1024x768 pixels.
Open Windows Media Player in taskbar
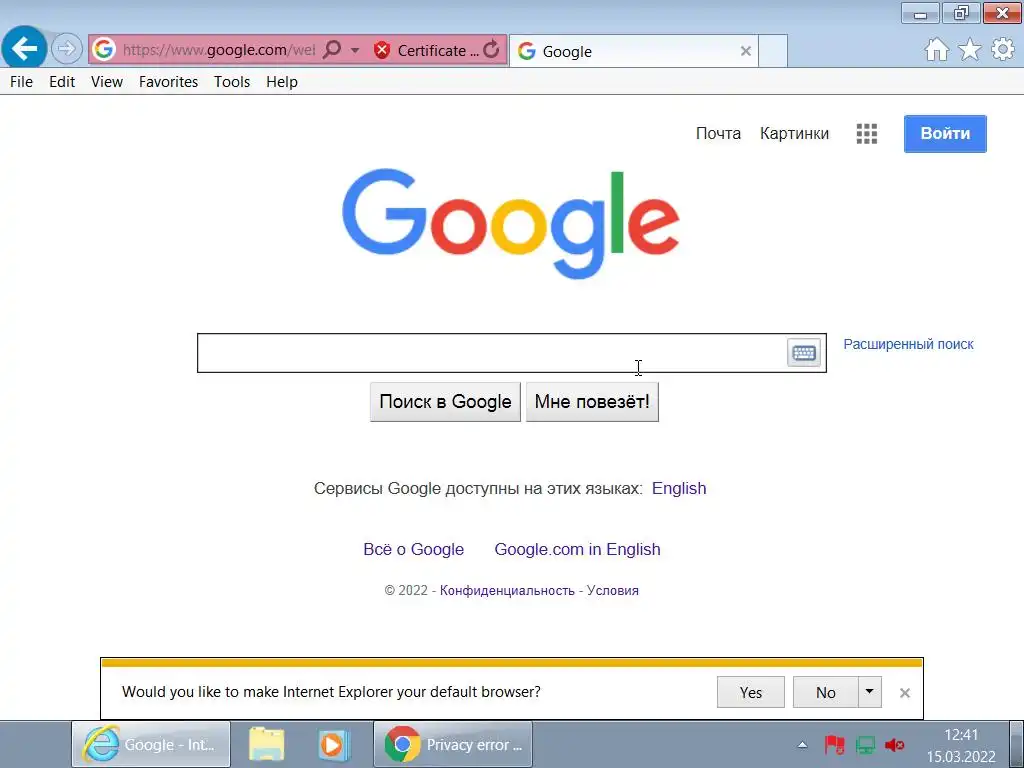[334, 744]
